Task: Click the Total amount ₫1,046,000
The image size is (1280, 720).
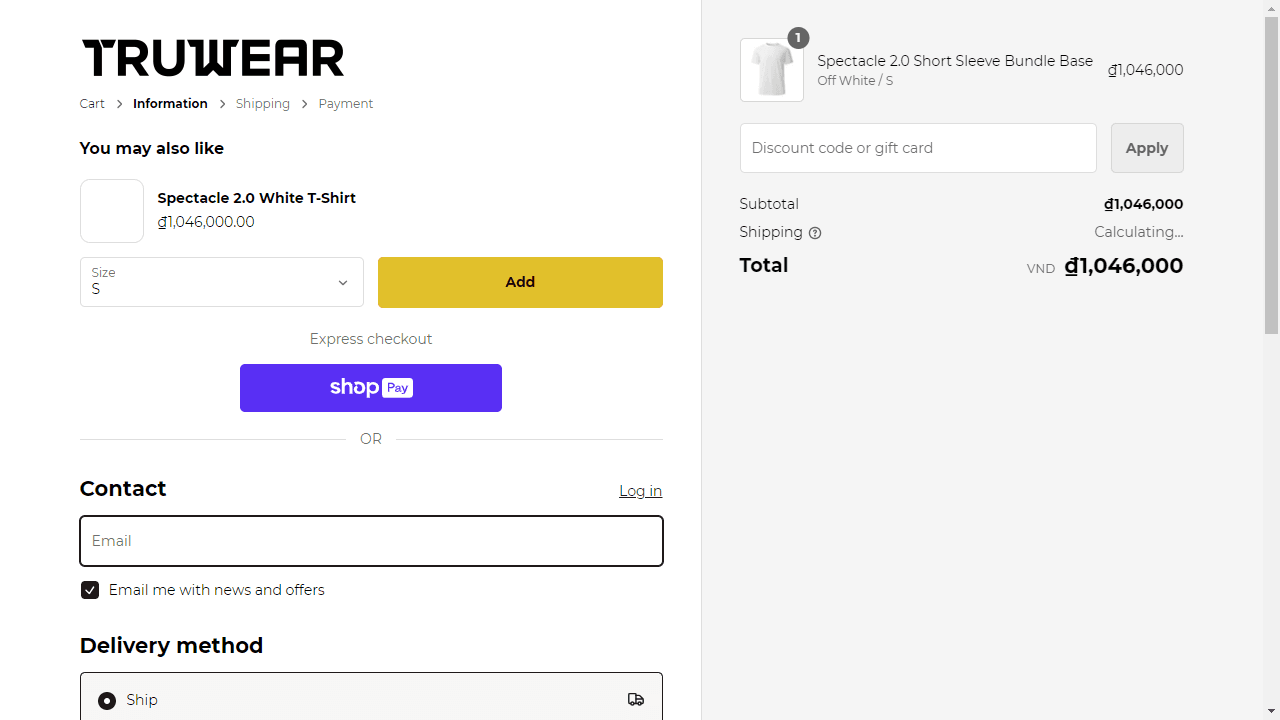Action: 1124,266
